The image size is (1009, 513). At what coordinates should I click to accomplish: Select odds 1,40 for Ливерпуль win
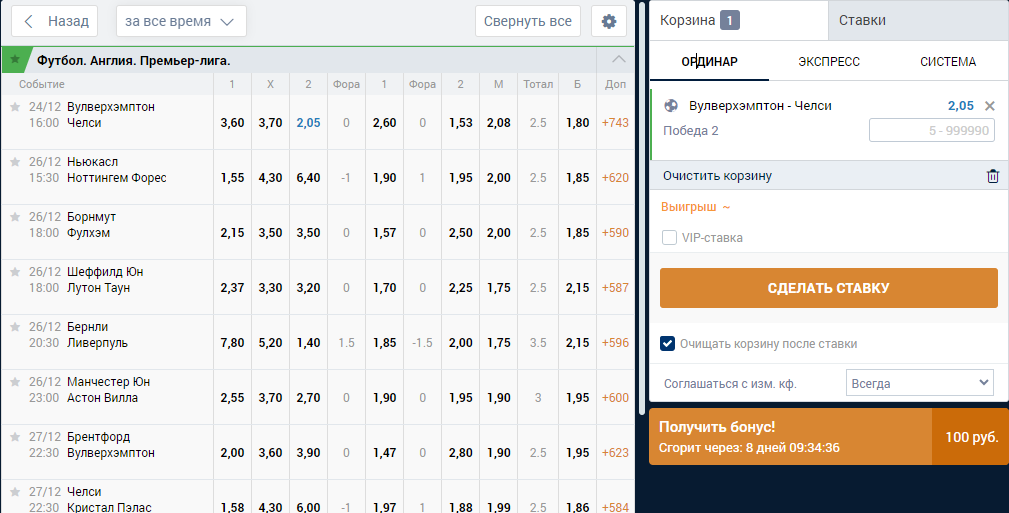(308, 343)
